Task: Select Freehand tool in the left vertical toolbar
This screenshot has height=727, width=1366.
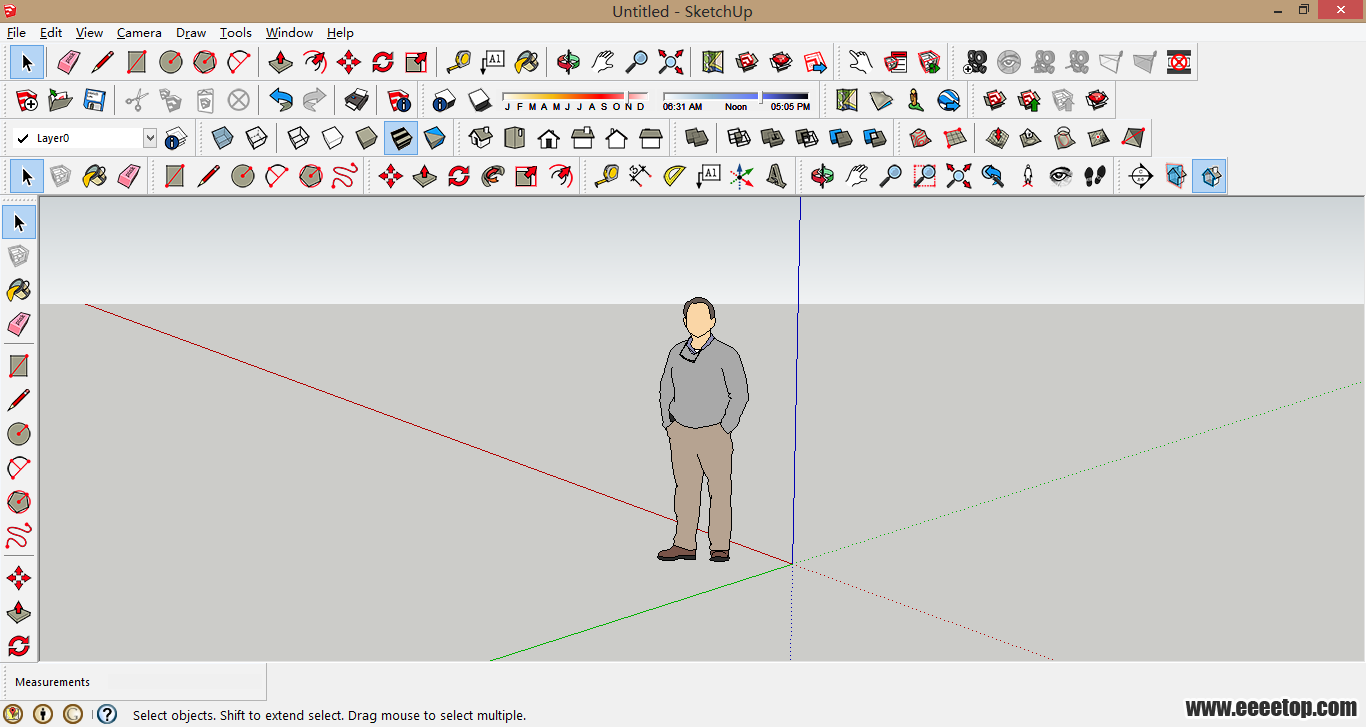Action: [19, 535]
